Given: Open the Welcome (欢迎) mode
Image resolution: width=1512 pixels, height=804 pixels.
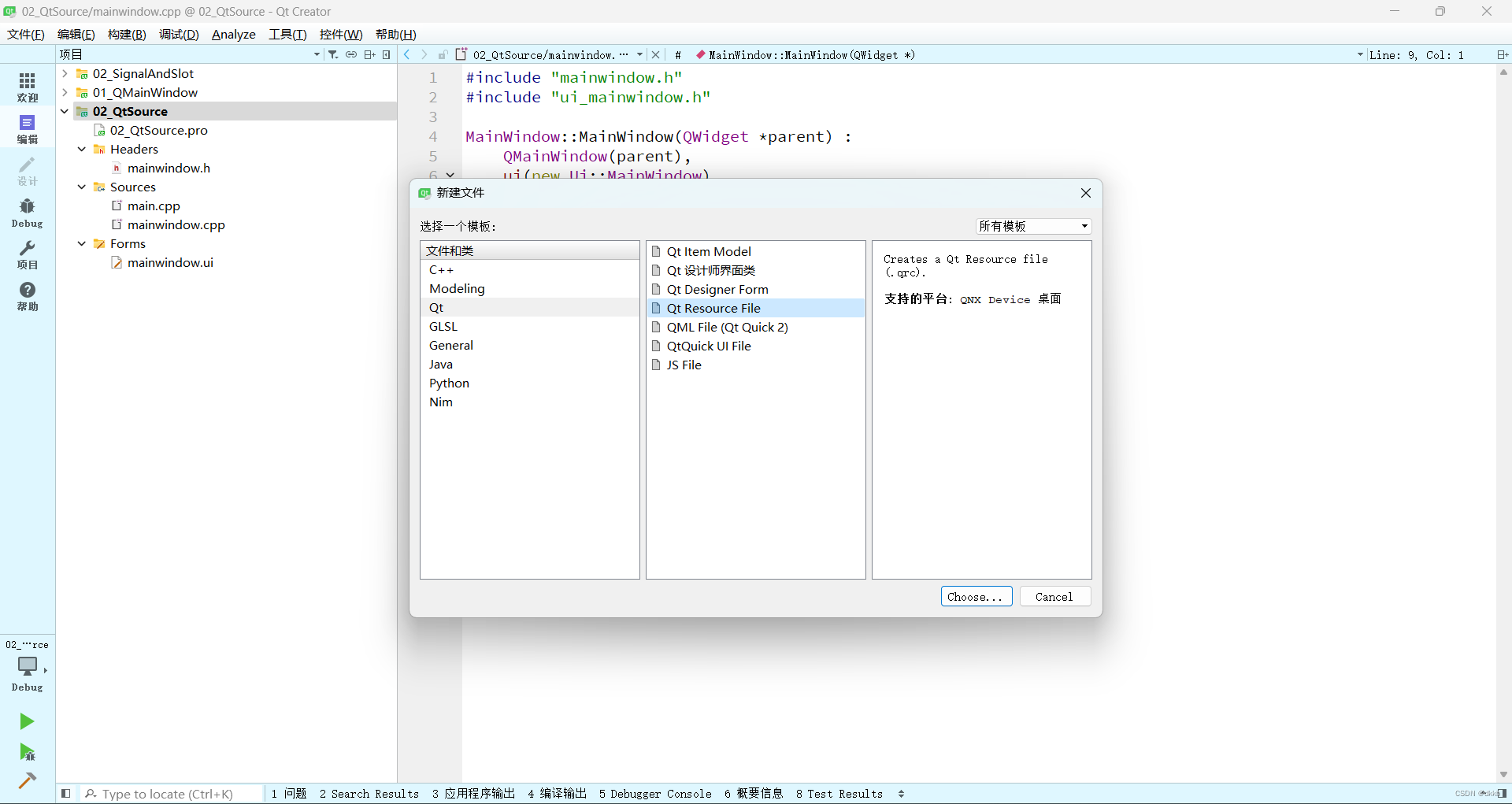Looking at the screenshot, I should [x=28, y=87].
